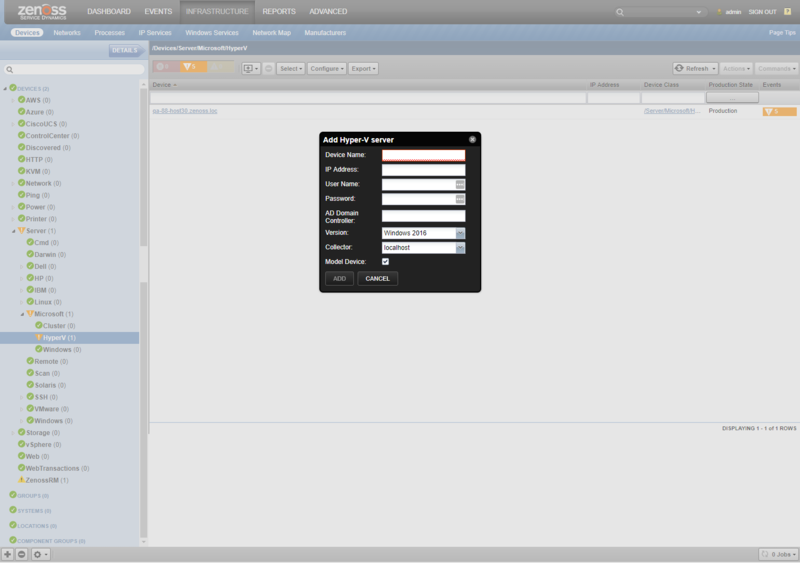Click the help question mark icon
Viewport: 800px width, 563px height.
tap(787, 11)
